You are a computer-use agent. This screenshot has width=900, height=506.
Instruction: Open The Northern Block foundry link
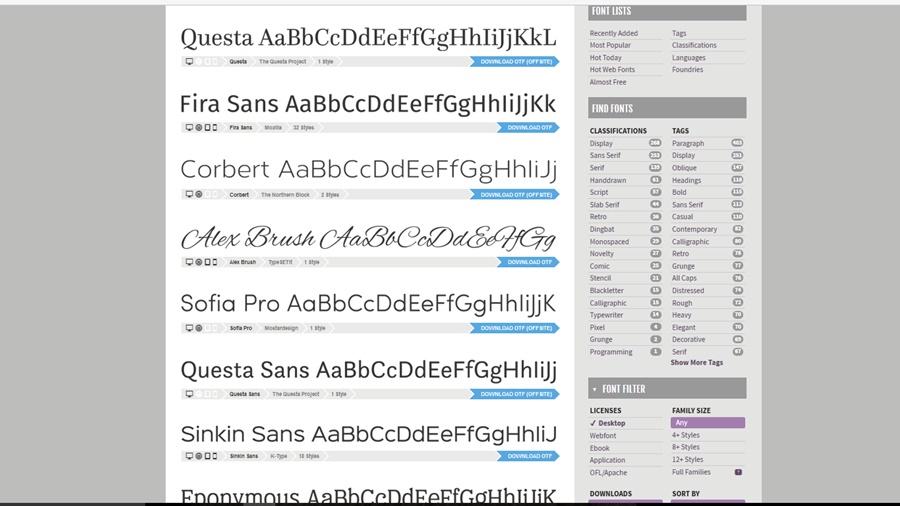click(285, 194)
